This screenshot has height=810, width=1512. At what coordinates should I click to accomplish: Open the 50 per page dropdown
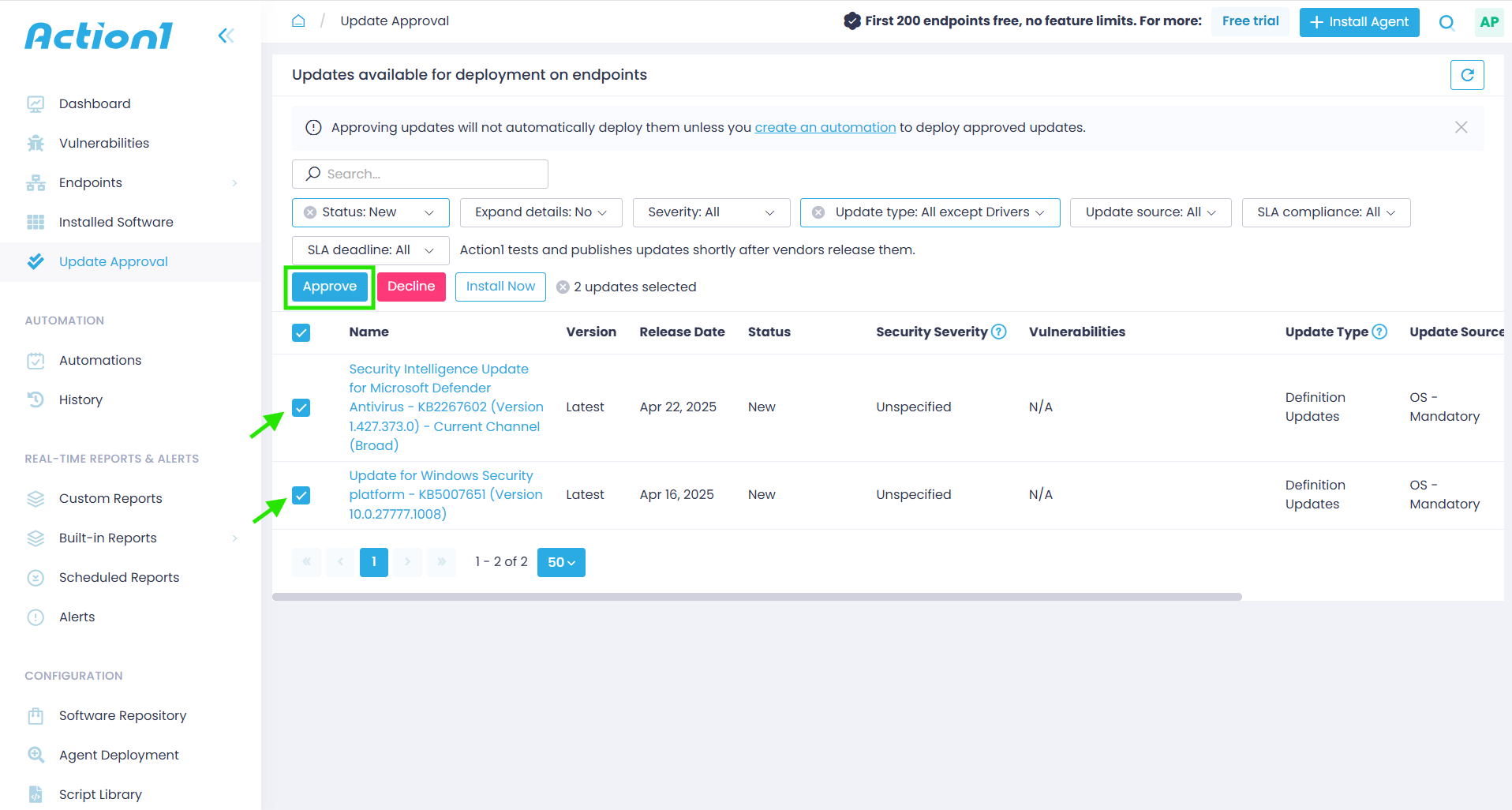pos(561,562)
